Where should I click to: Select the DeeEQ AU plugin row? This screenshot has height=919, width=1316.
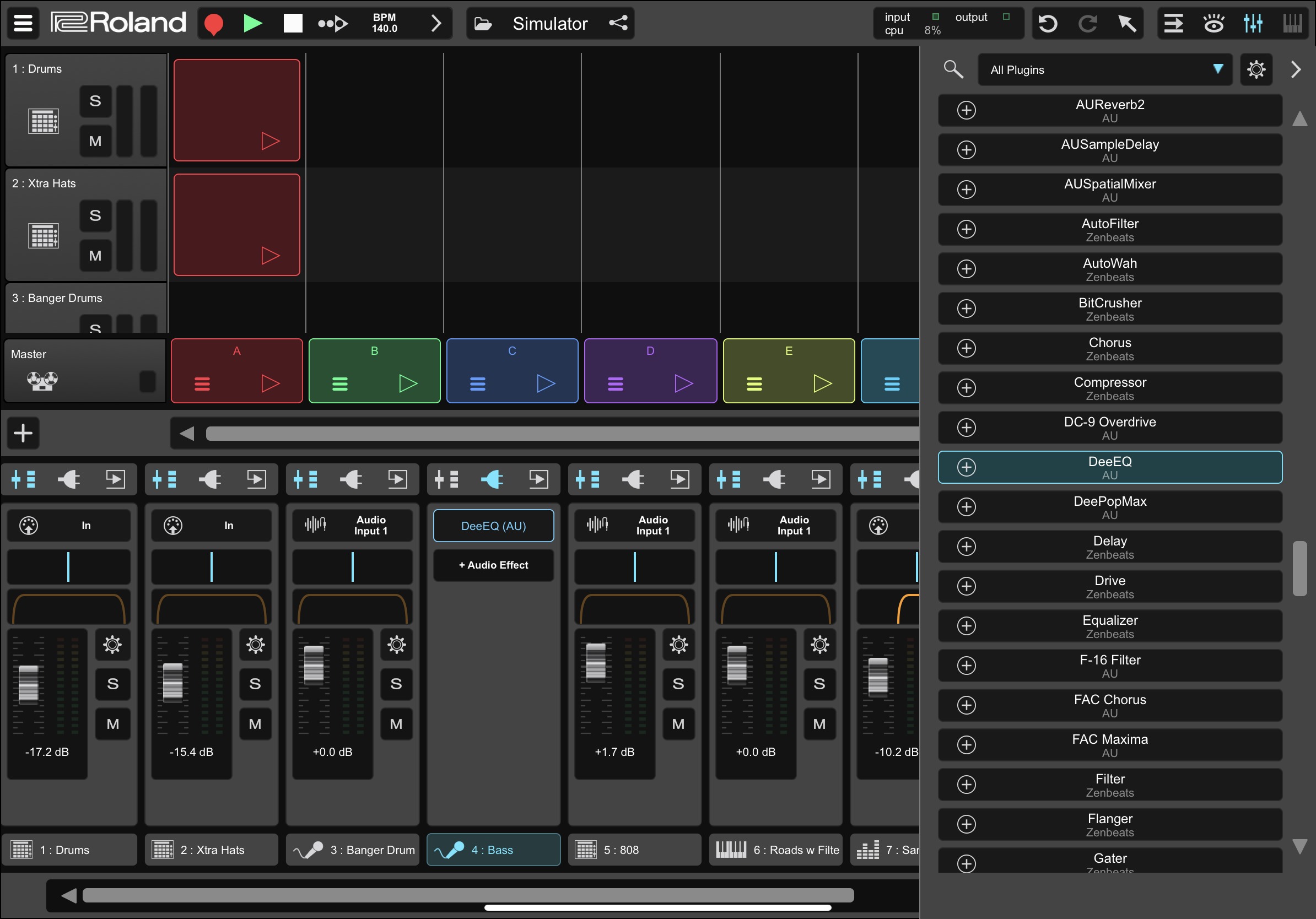click(1110, 467)
